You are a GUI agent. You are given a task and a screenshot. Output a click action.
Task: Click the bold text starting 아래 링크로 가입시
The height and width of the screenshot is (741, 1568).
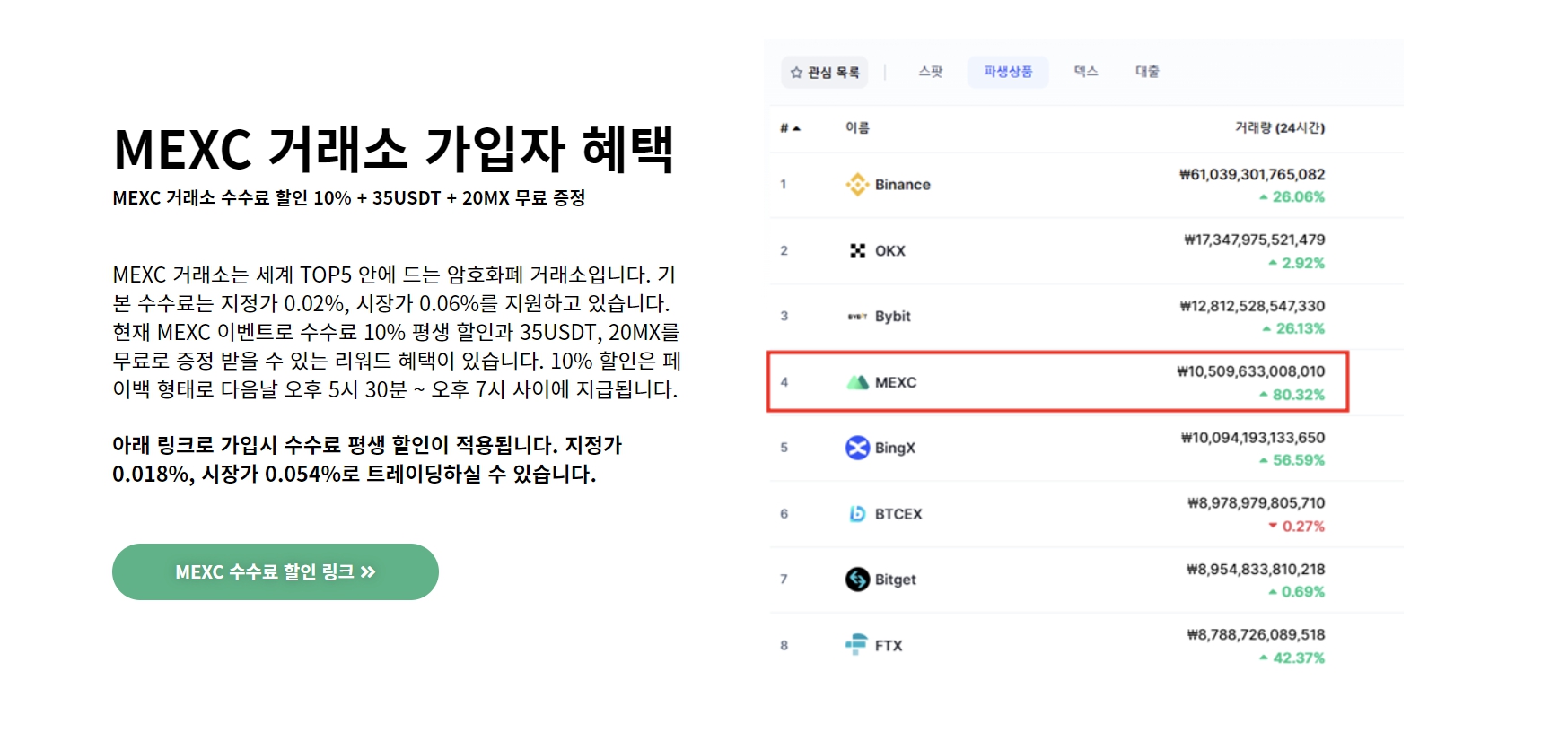(x=367, y=459)
